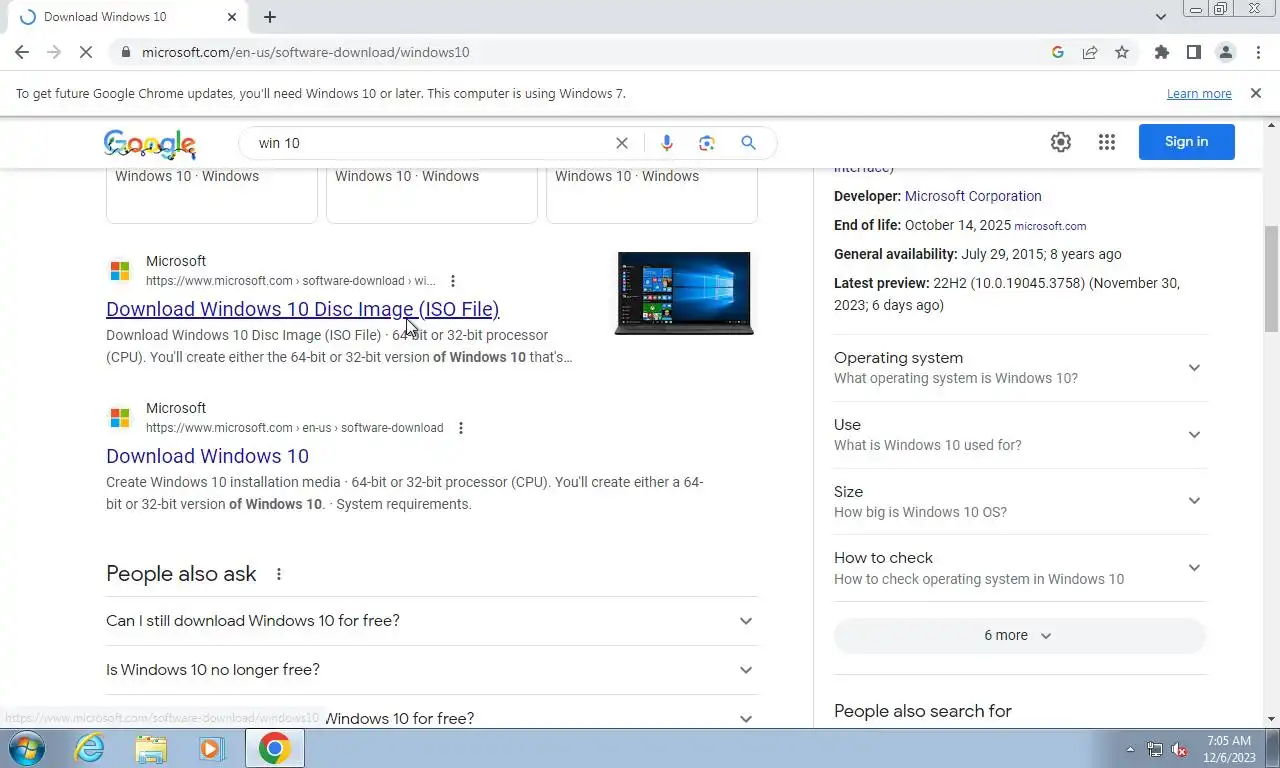Screen dimensions: 1280x768
Task: Bookmark this page with the star
Action: coord(1122,52)
